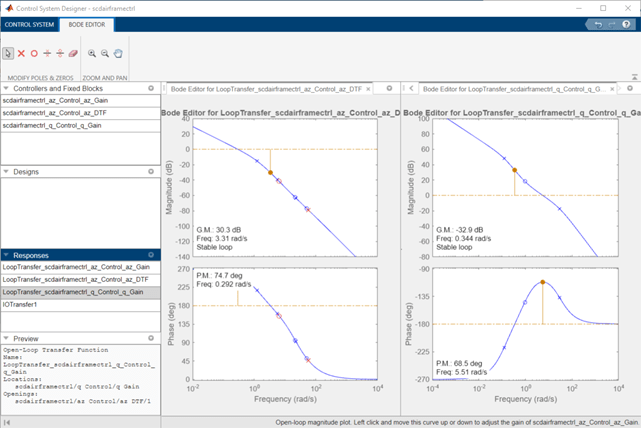Switch to the Control System tab
Image resolution: width=641 pixels, height=428 pixels.
[x=27, y=23]
